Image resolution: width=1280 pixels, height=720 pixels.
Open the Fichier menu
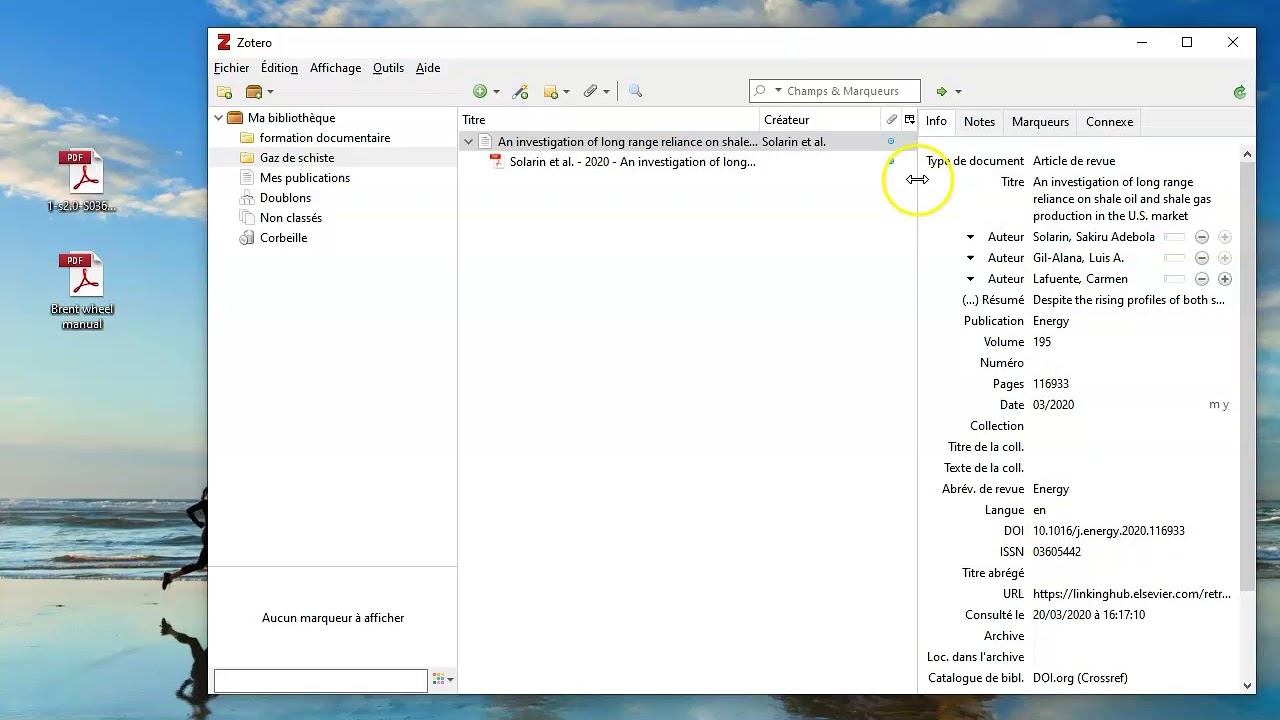(231, 68)
